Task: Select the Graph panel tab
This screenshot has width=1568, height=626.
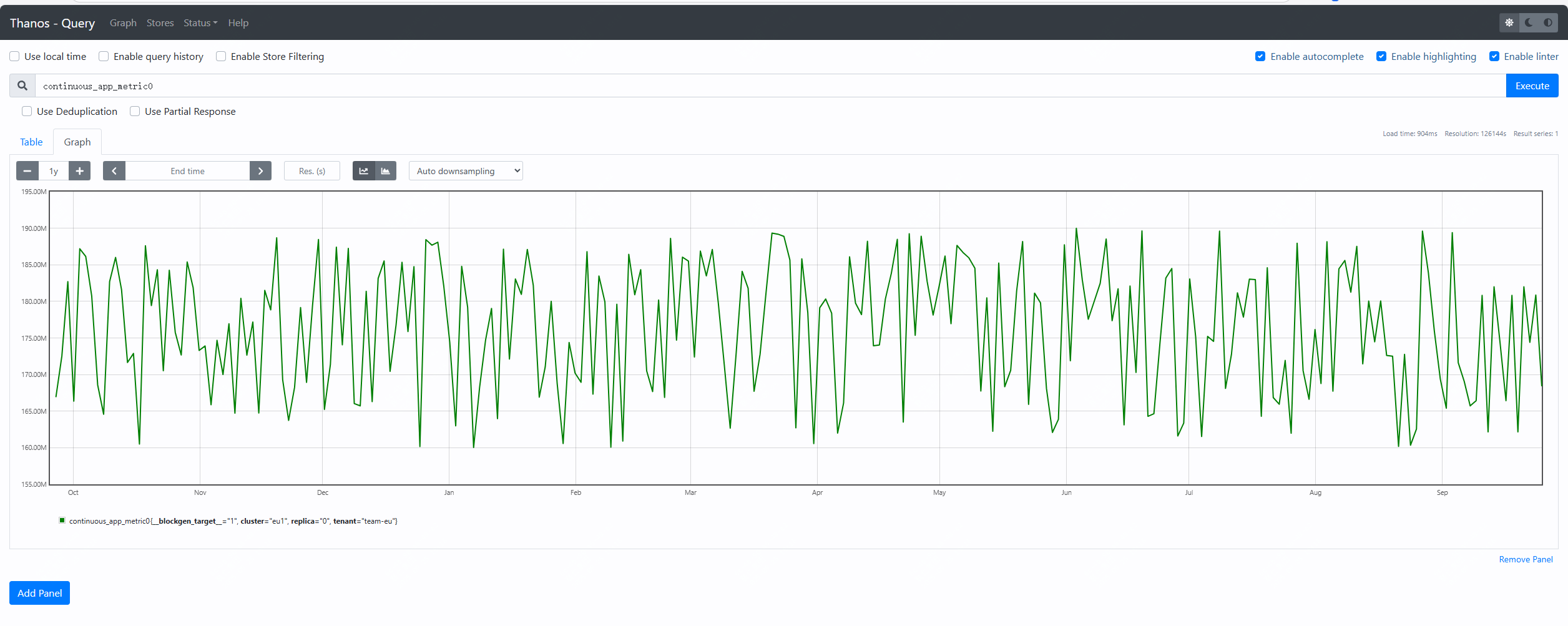Action: click(x=77, y=142)
